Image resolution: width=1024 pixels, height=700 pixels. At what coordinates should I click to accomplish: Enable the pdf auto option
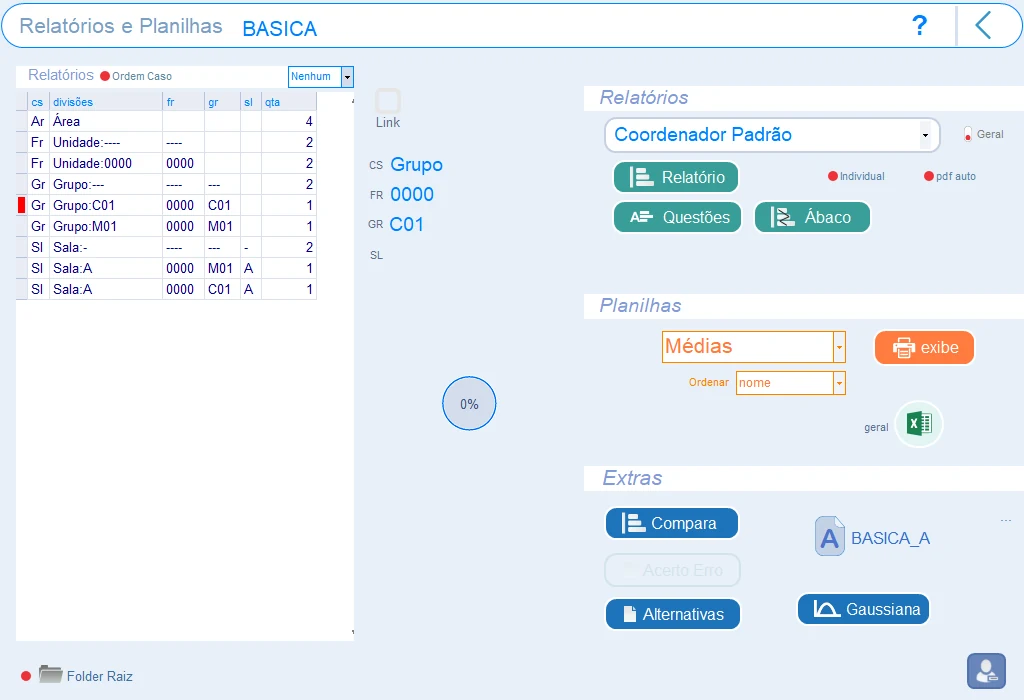point(929,176)
